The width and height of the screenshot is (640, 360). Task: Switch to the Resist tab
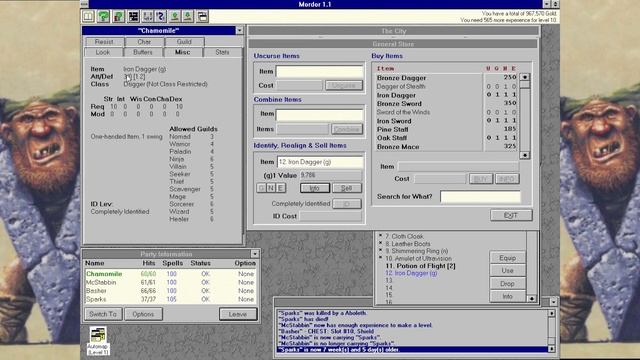coord(104,42)
